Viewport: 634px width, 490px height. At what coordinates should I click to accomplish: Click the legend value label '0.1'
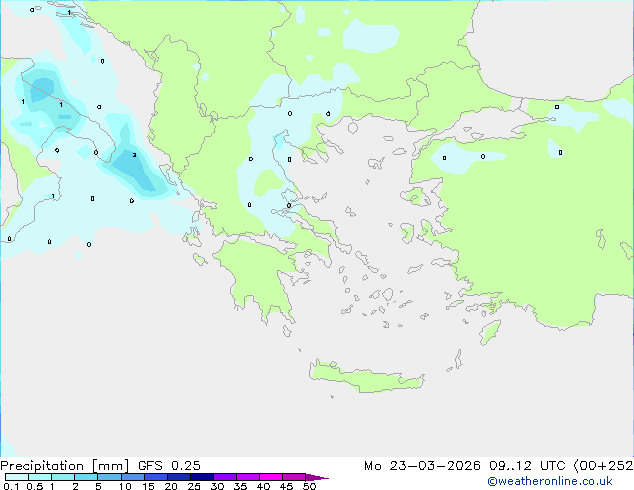11,486
